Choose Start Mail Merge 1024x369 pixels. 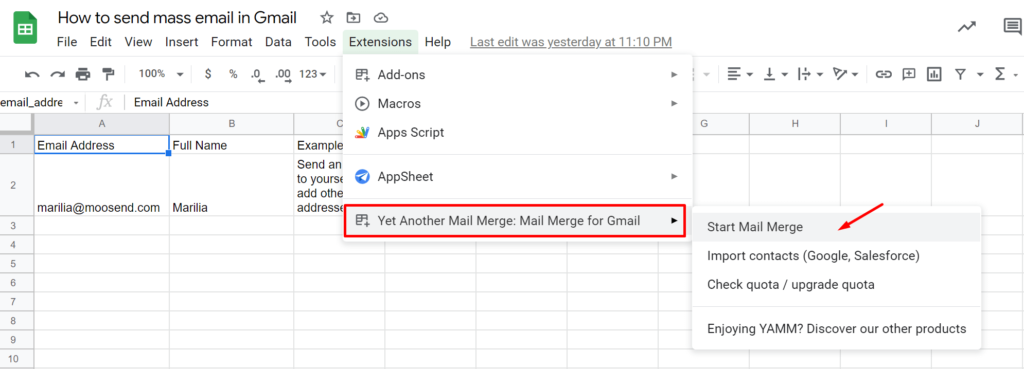836,227
